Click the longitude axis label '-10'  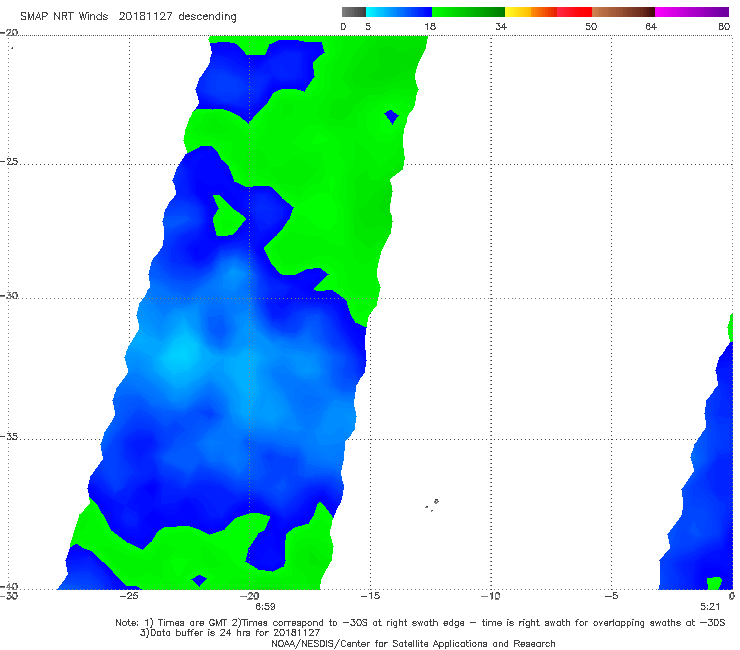[491, 596]
